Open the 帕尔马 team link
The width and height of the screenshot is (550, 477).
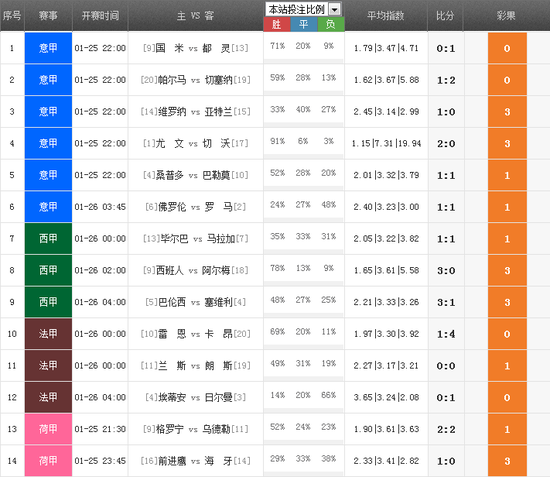(172, 80)
